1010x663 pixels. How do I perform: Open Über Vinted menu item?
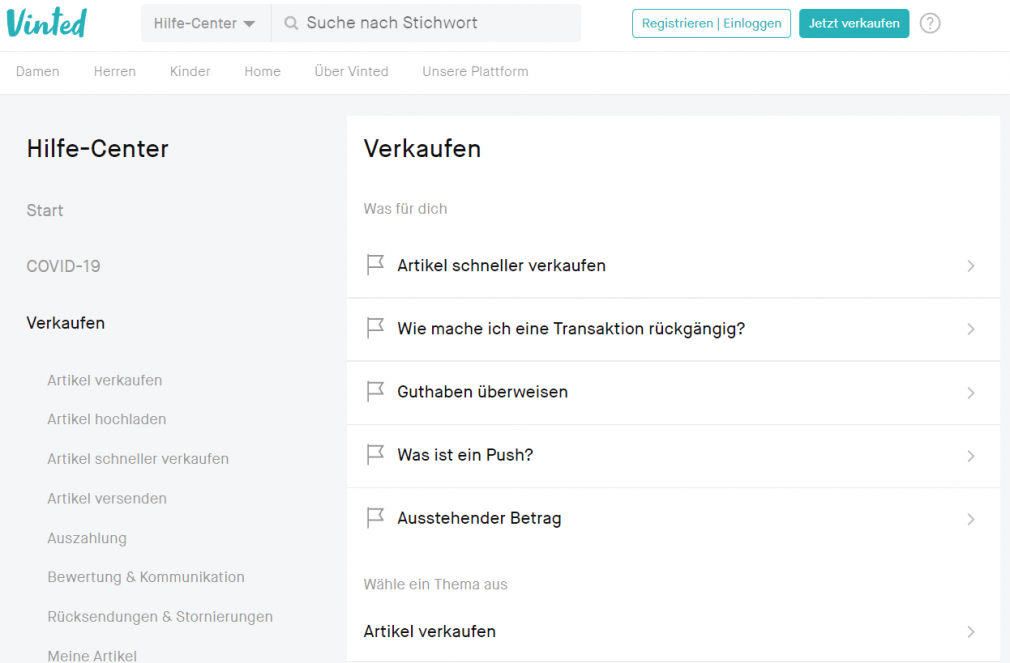(x=351, y=72)
